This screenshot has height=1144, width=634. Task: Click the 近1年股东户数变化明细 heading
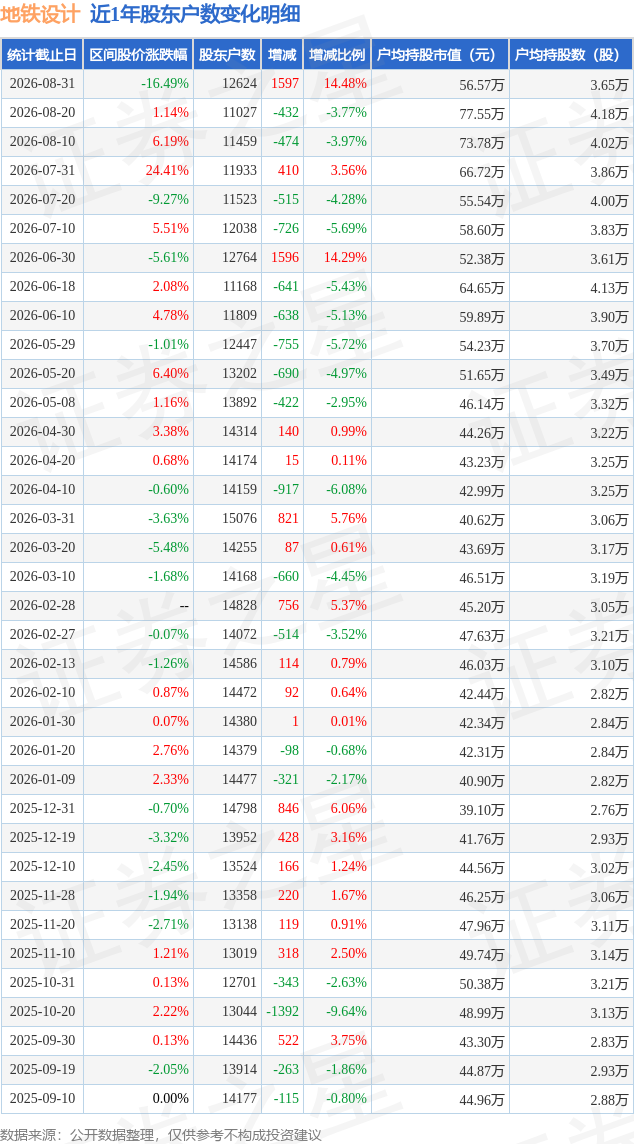coord(195,15)
